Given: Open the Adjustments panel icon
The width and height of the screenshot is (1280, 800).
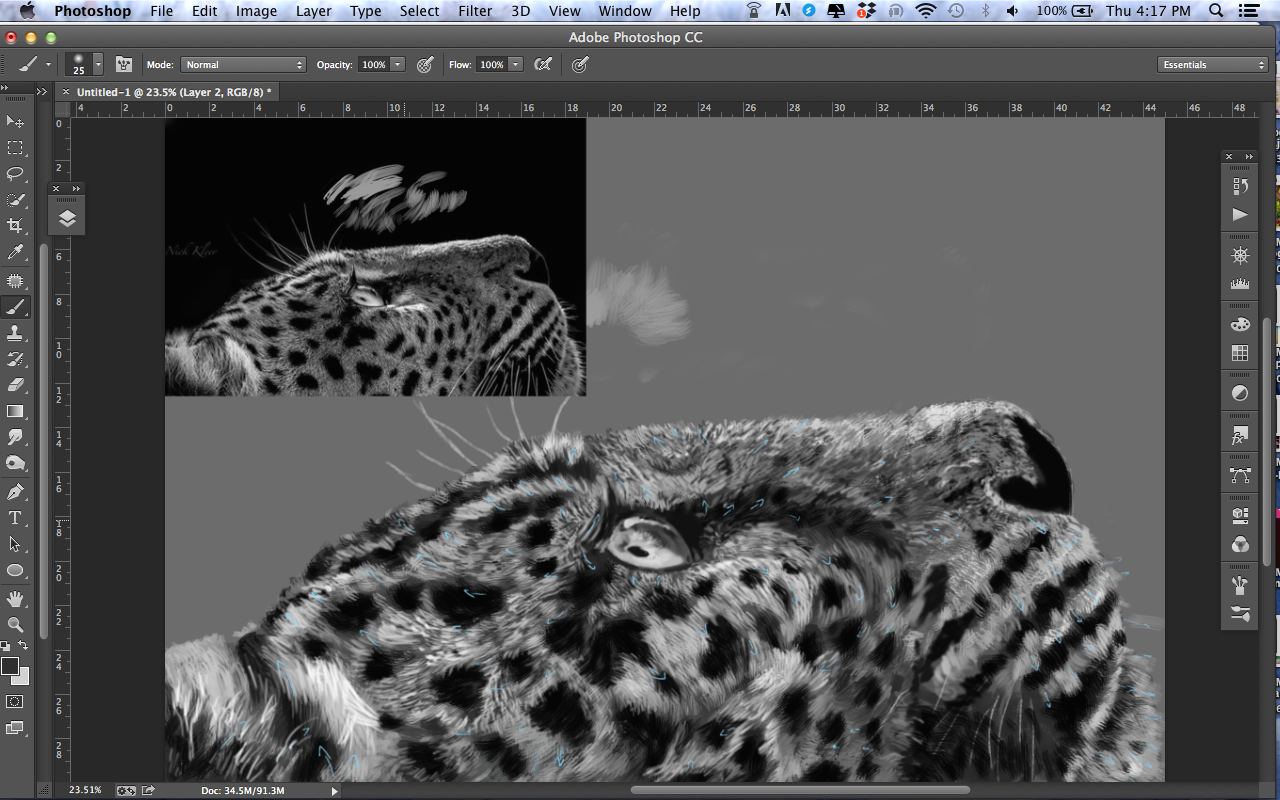Looking at the screenshot, I should coord(1240,393).
